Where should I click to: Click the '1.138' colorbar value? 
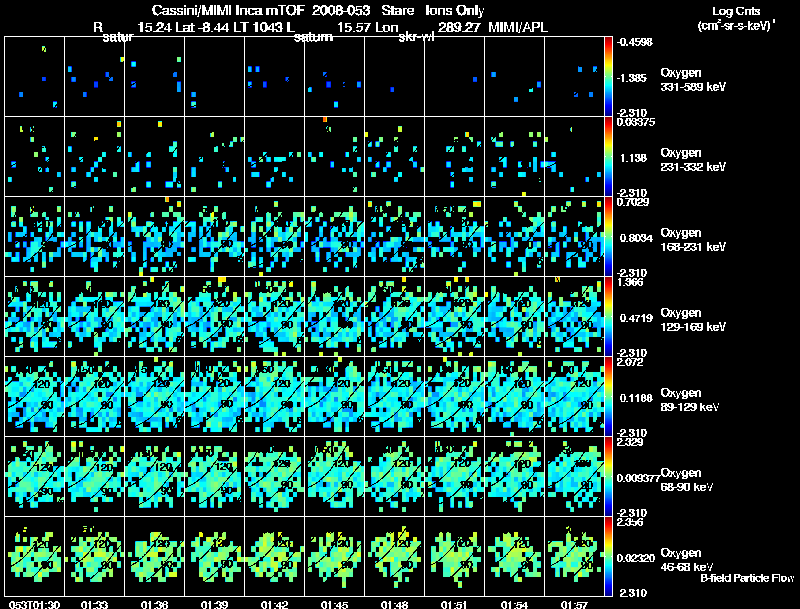click(x=633, y=158)
